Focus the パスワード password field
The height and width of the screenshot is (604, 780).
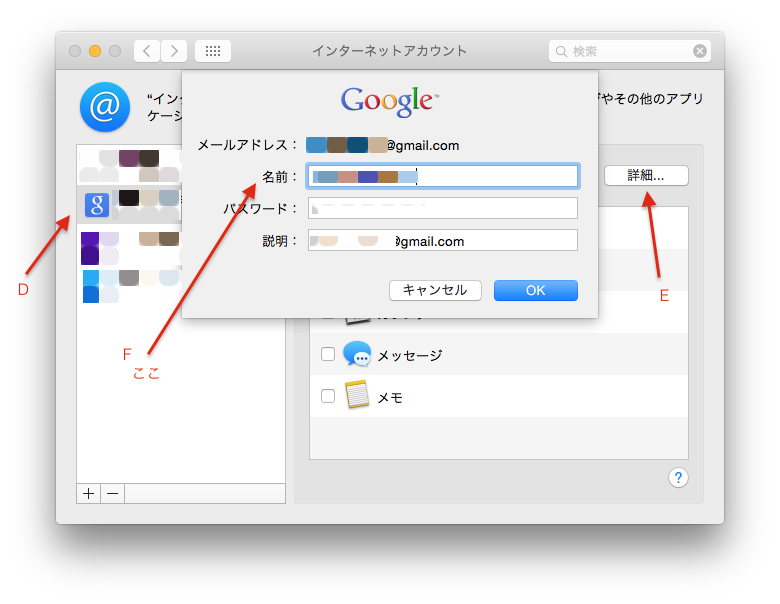click(x=443, y=208)
